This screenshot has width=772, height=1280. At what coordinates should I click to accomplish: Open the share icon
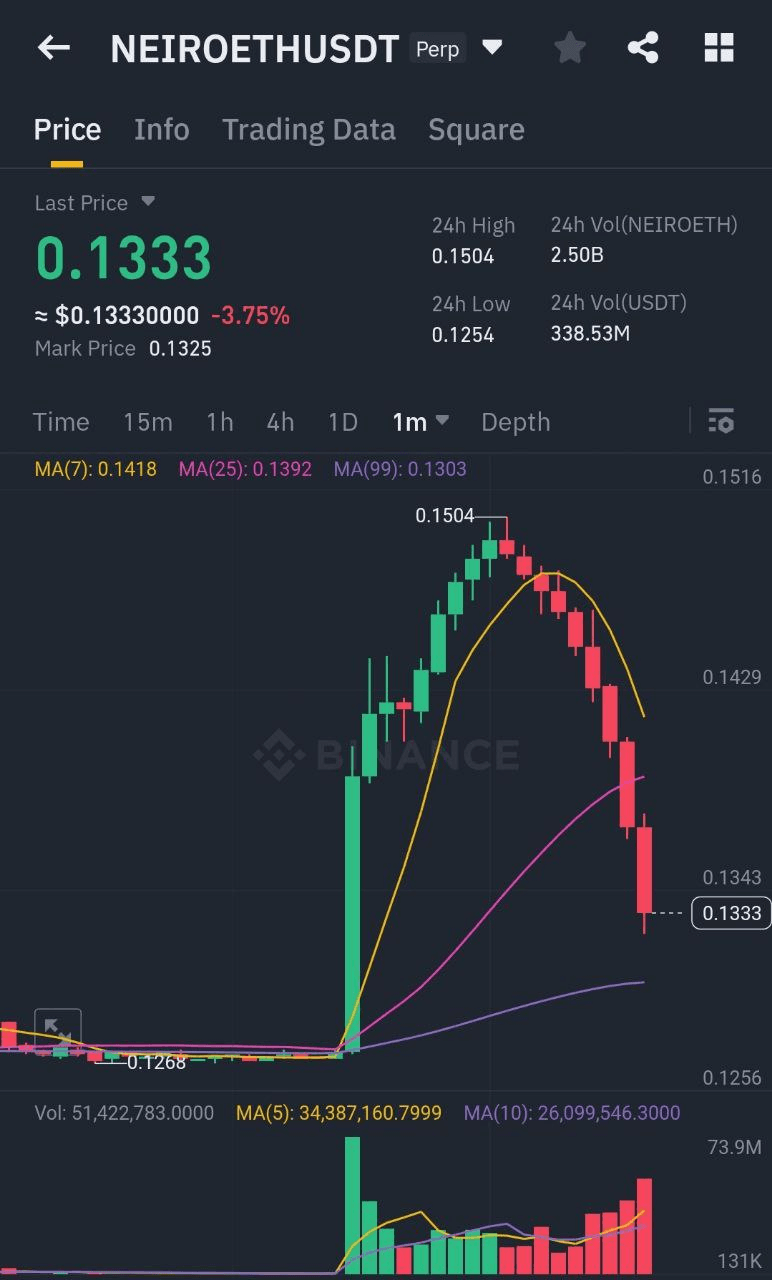click(x=643, y=47)
